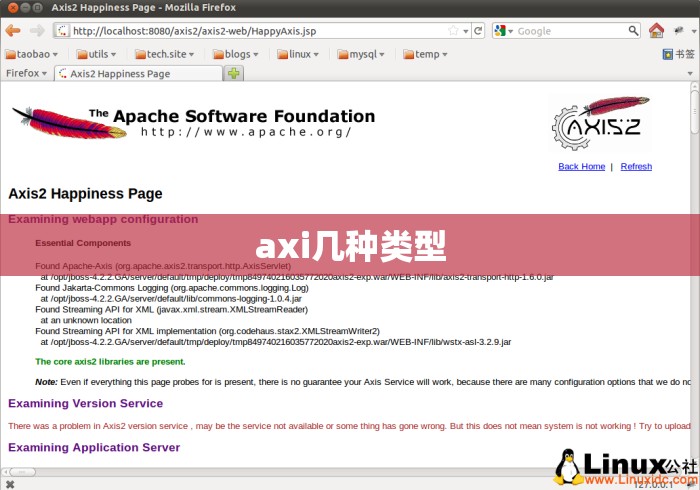Click the Axis2 gear logo

pos(600,122)
